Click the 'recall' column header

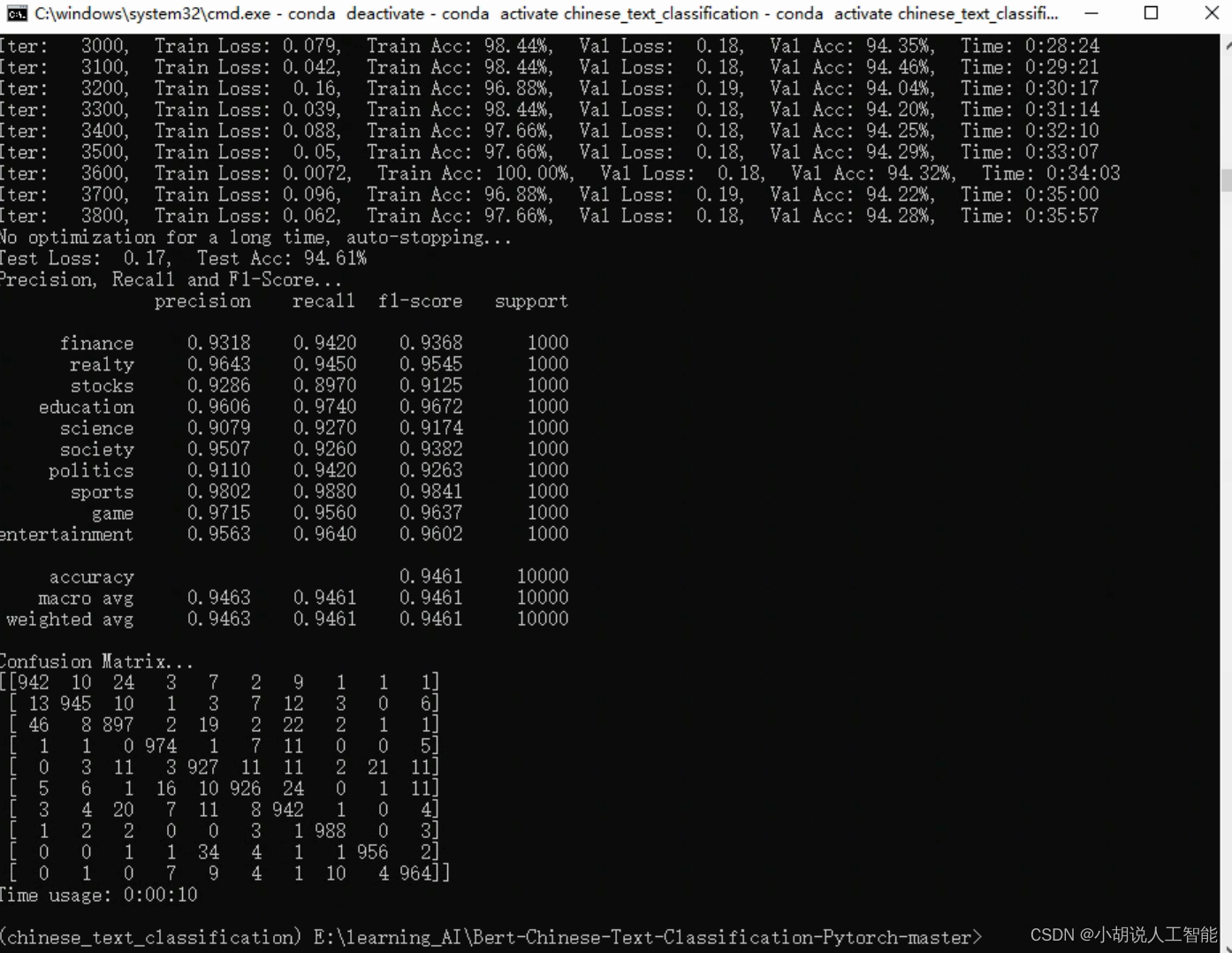tap(323, 301)
